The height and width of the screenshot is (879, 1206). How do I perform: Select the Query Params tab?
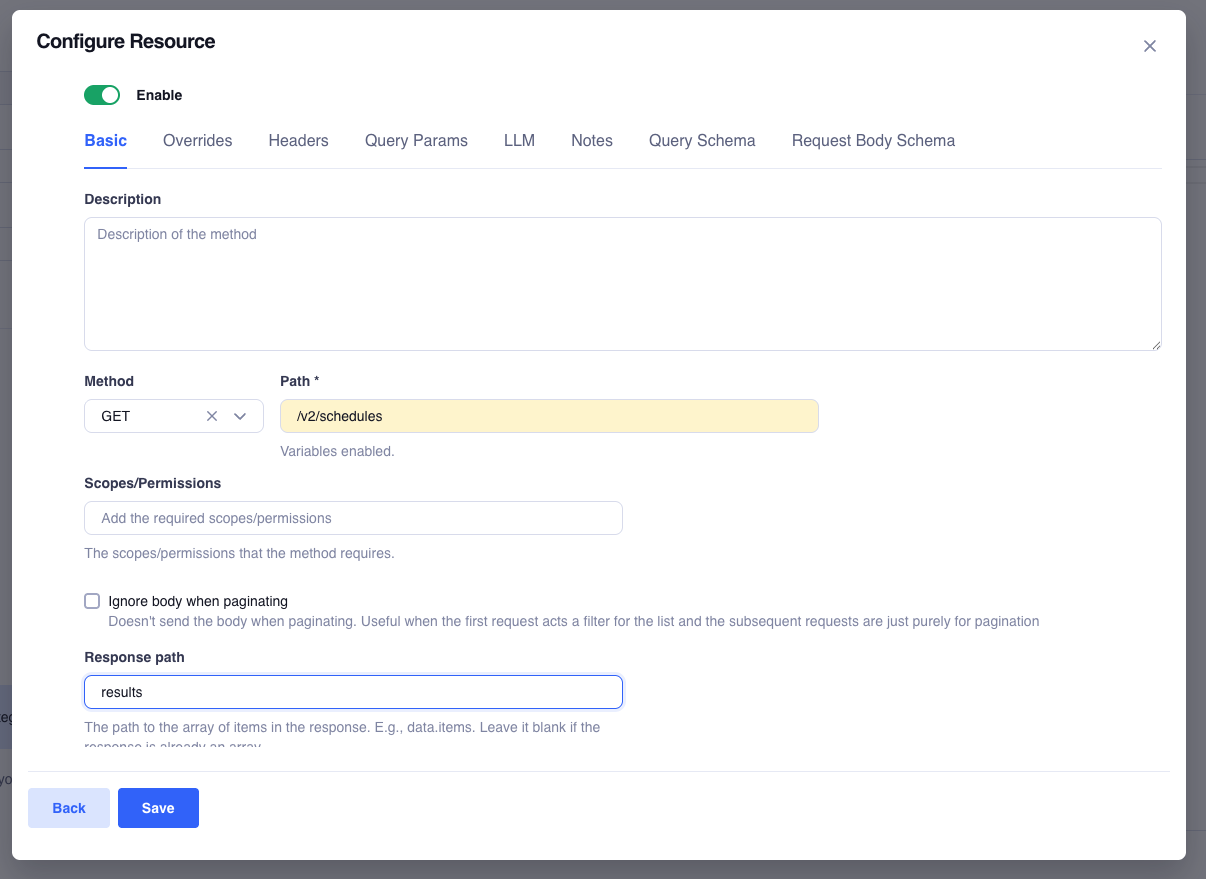tap(416, 141)
